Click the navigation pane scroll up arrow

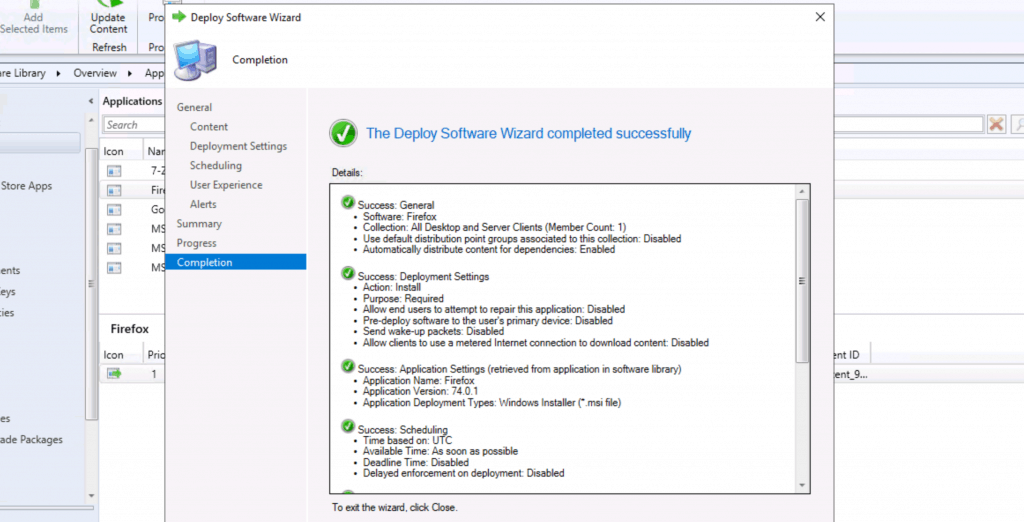[91, 120]
